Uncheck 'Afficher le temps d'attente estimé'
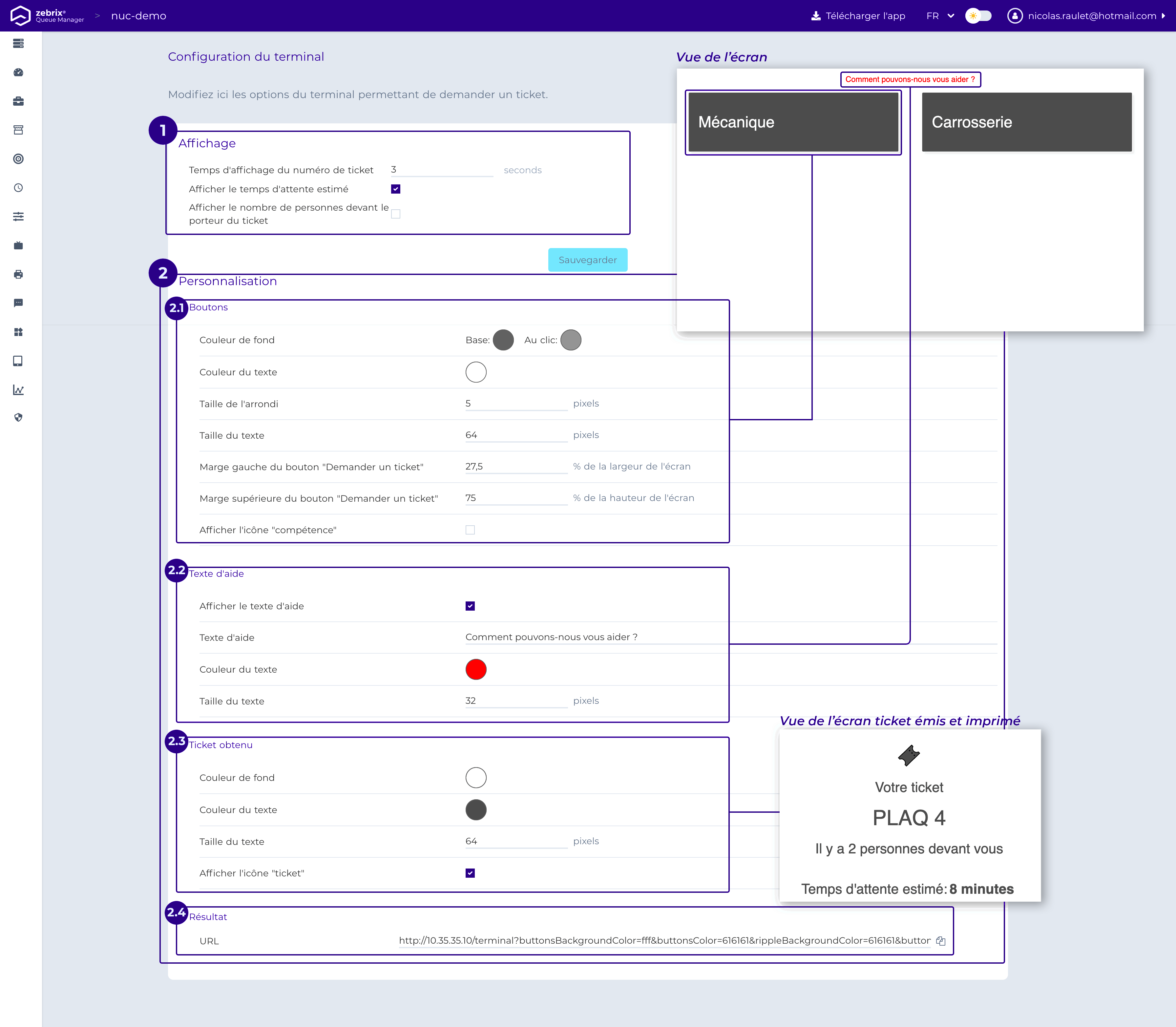 [x=395, y=189]
